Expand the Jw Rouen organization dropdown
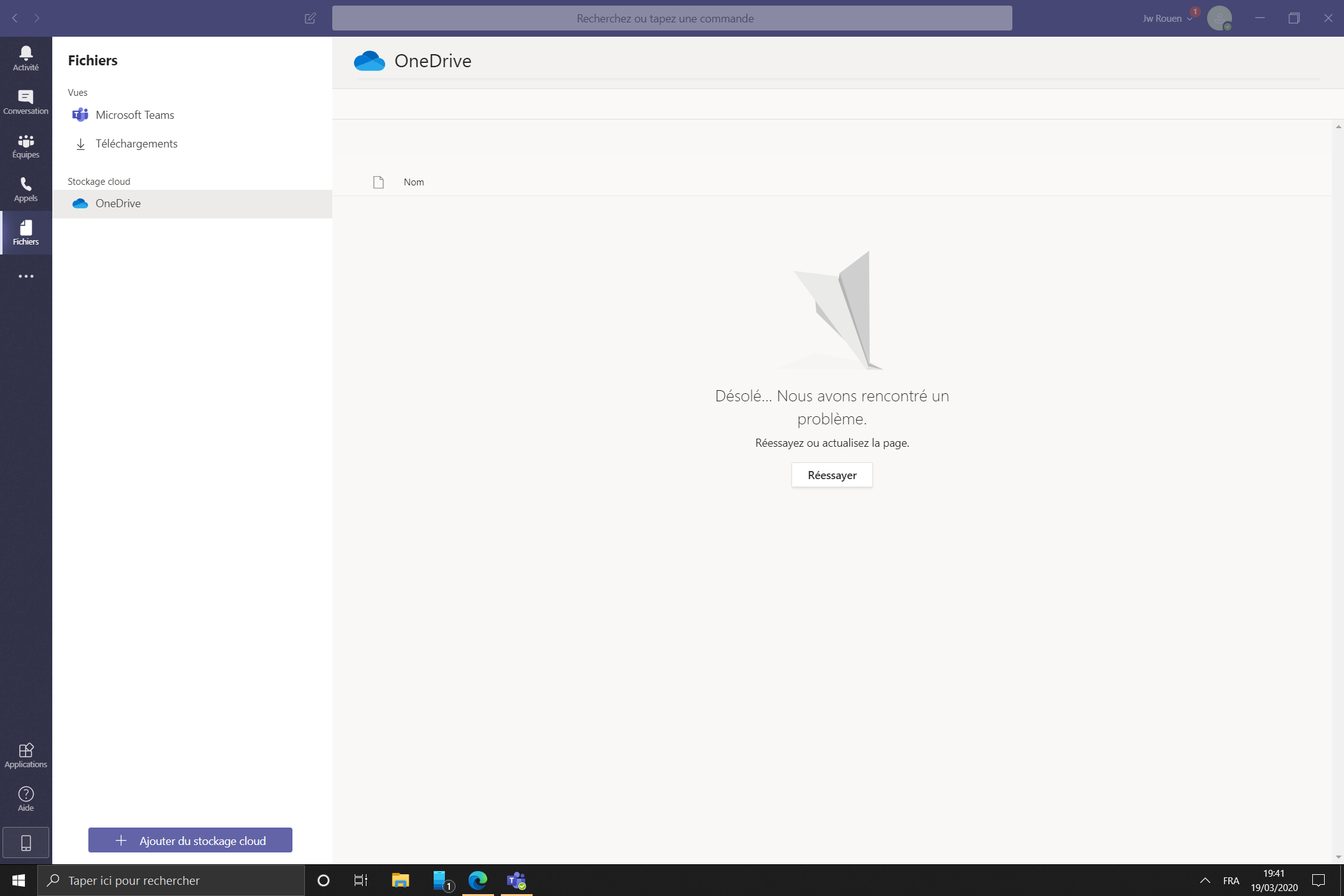 click(1167, 19)
